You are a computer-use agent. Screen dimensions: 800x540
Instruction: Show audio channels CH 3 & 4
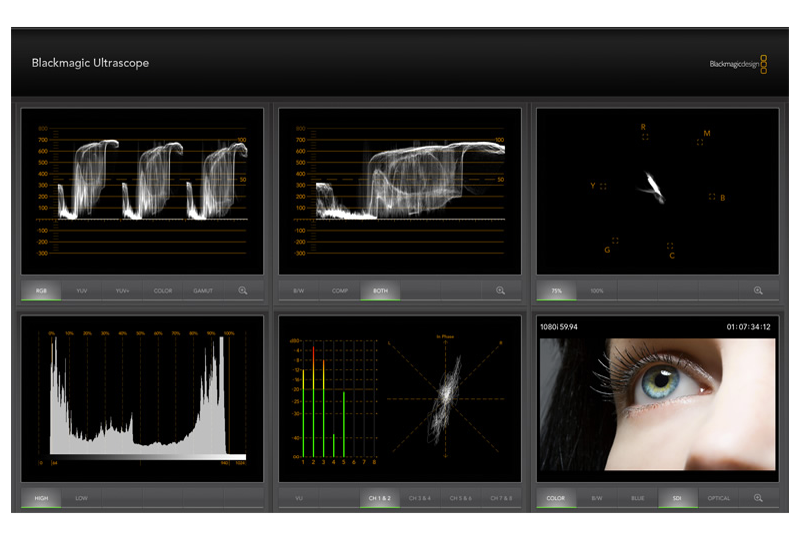click(x=421, y=498)
